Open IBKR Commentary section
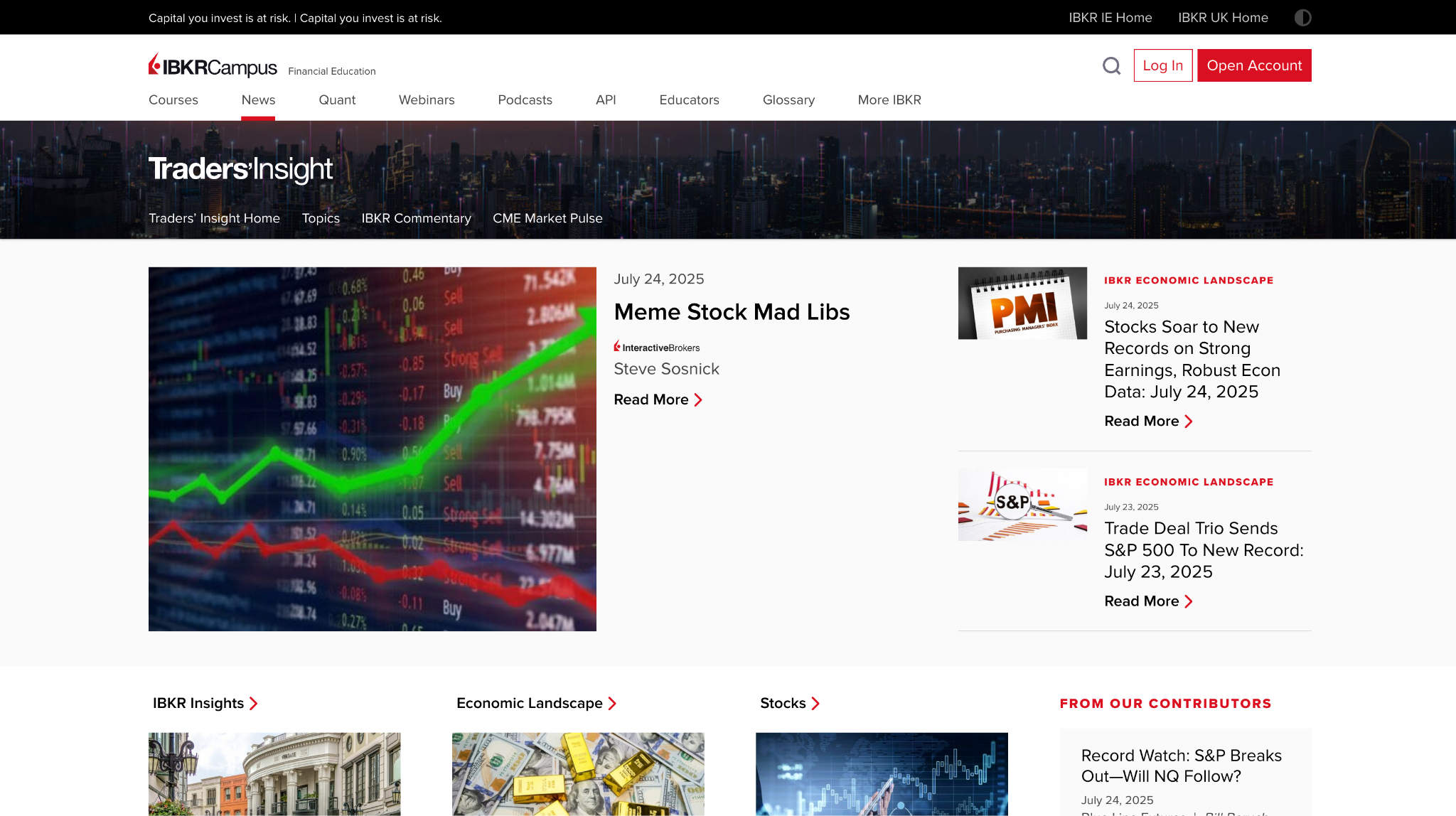The height and width of the screenshot is (816, 1456). pyautogui.click(x=416, y=218)
